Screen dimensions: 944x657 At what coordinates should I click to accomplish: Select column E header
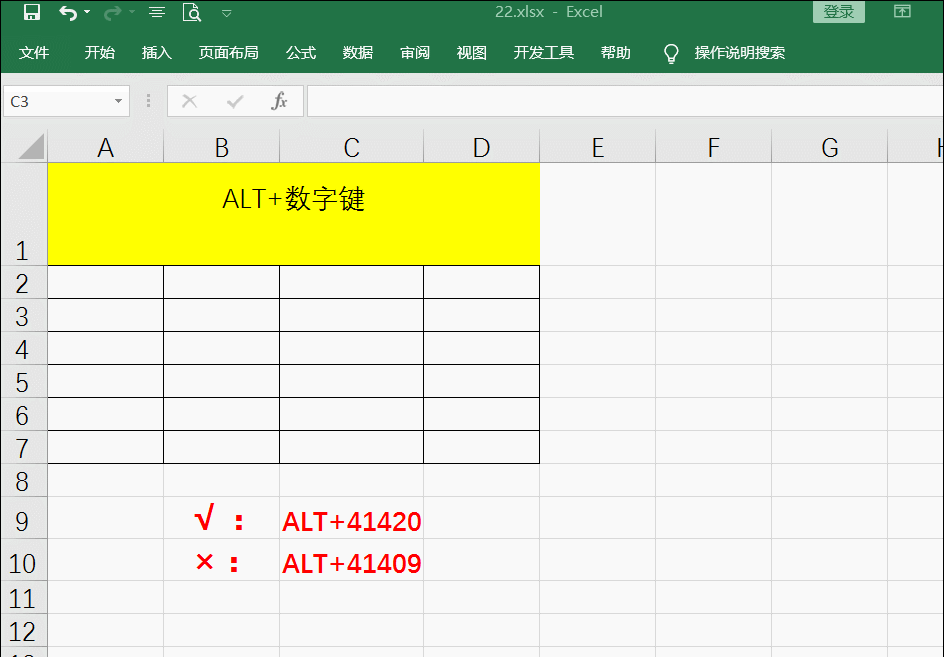click(x=597, y=148)
